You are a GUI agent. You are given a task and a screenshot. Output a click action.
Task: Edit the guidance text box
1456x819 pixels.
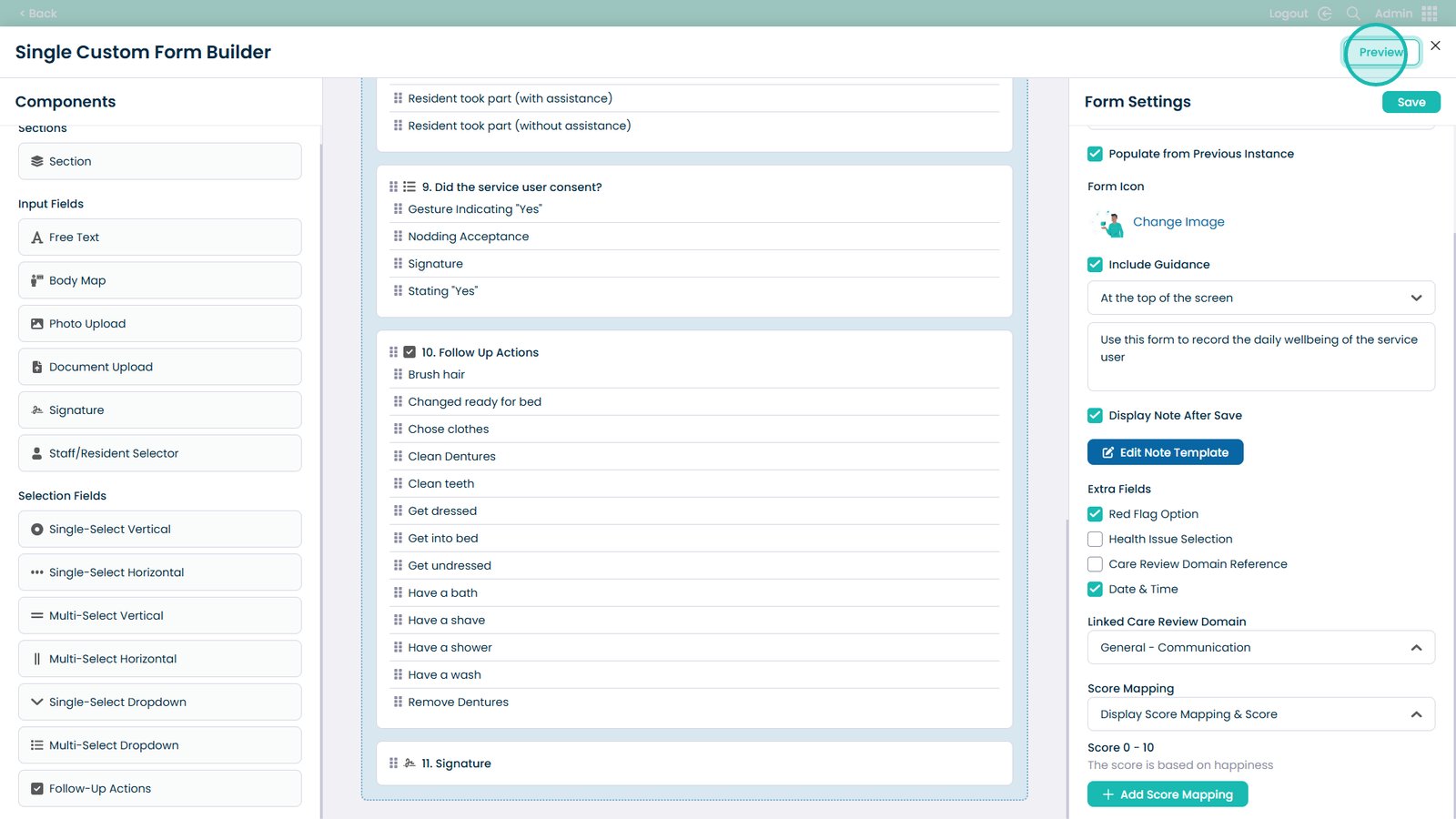[x=1261, y=357]
